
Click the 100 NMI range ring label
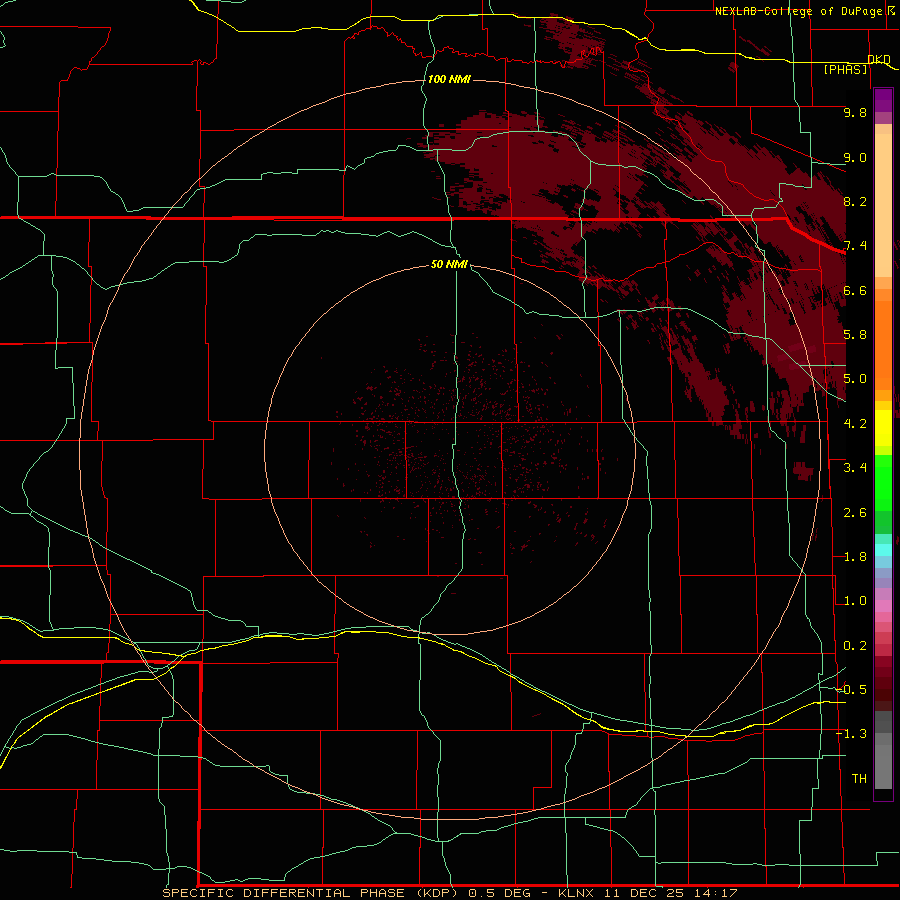449,79
